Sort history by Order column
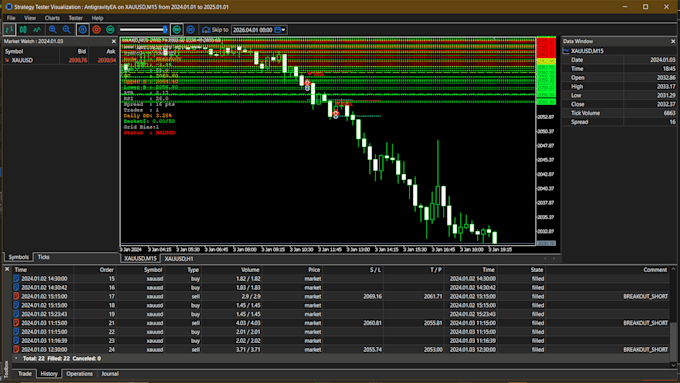This screenshot has height=383, width=680. pos(107,270)
